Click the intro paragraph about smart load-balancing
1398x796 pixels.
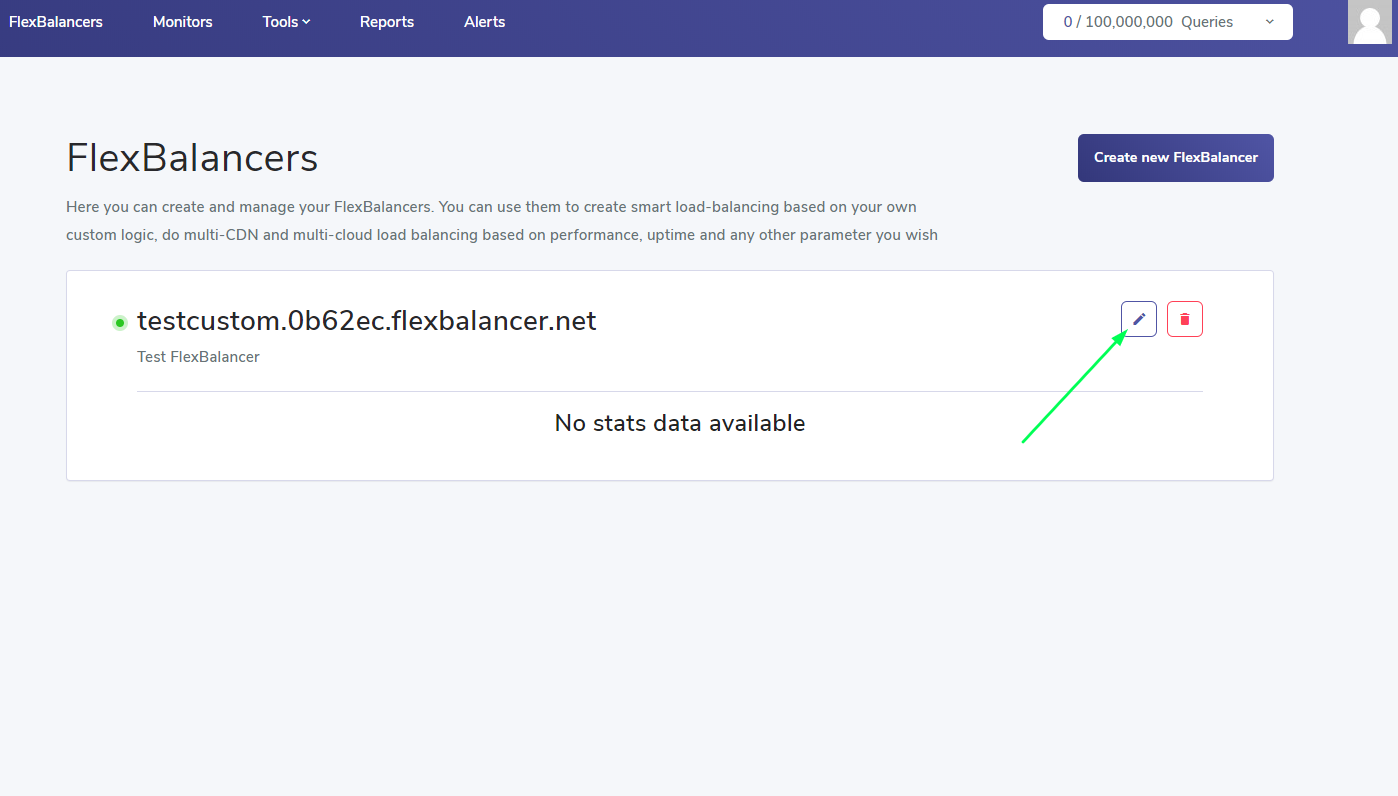pos(501,221)
